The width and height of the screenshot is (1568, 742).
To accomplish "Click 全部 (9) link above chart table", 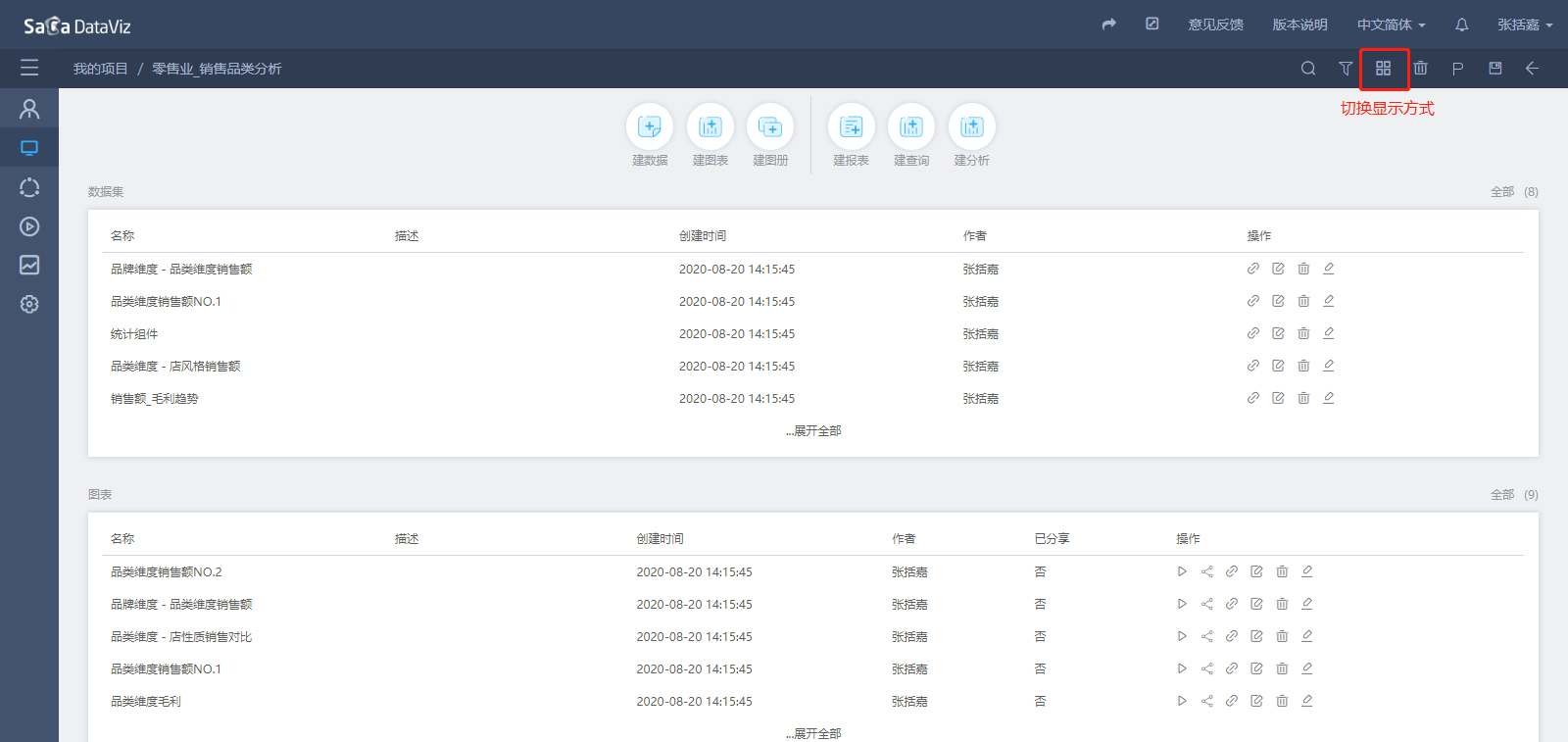I will (1513, 495).
